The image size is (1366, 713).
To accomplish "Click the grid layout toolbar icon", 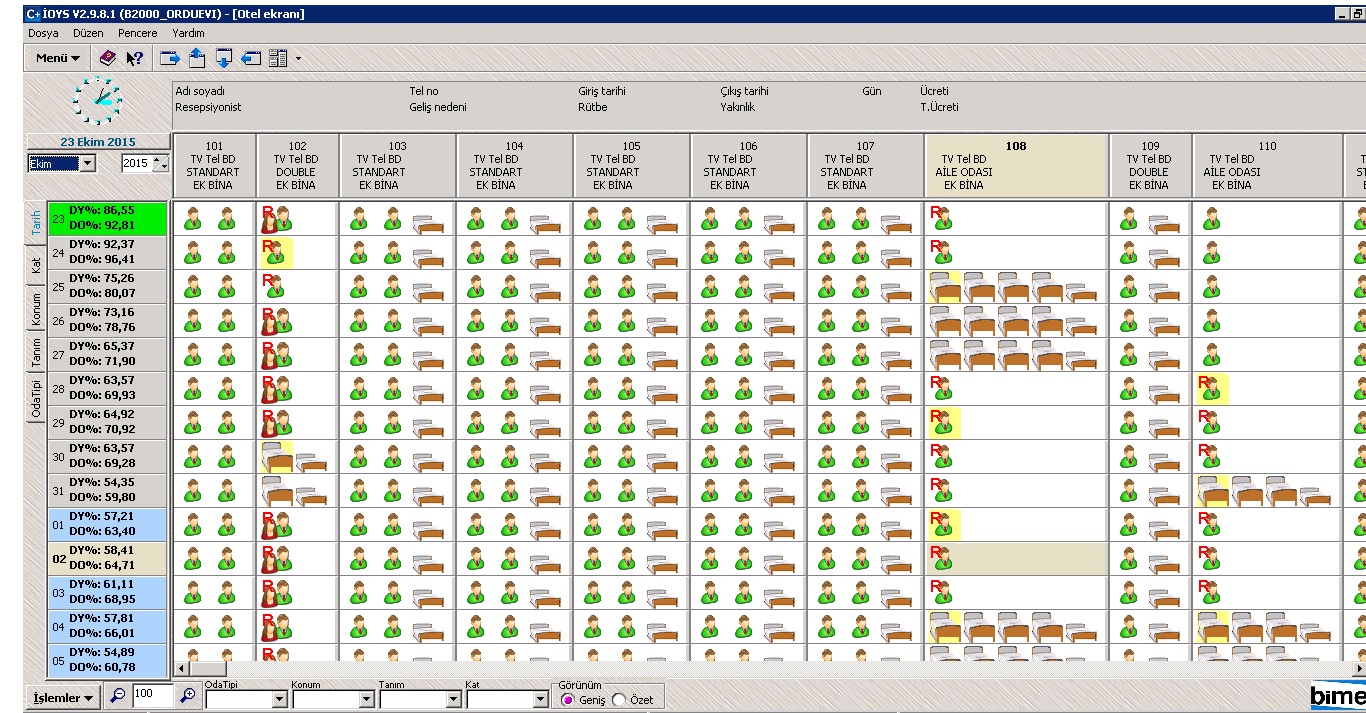I will click(278, 58).
